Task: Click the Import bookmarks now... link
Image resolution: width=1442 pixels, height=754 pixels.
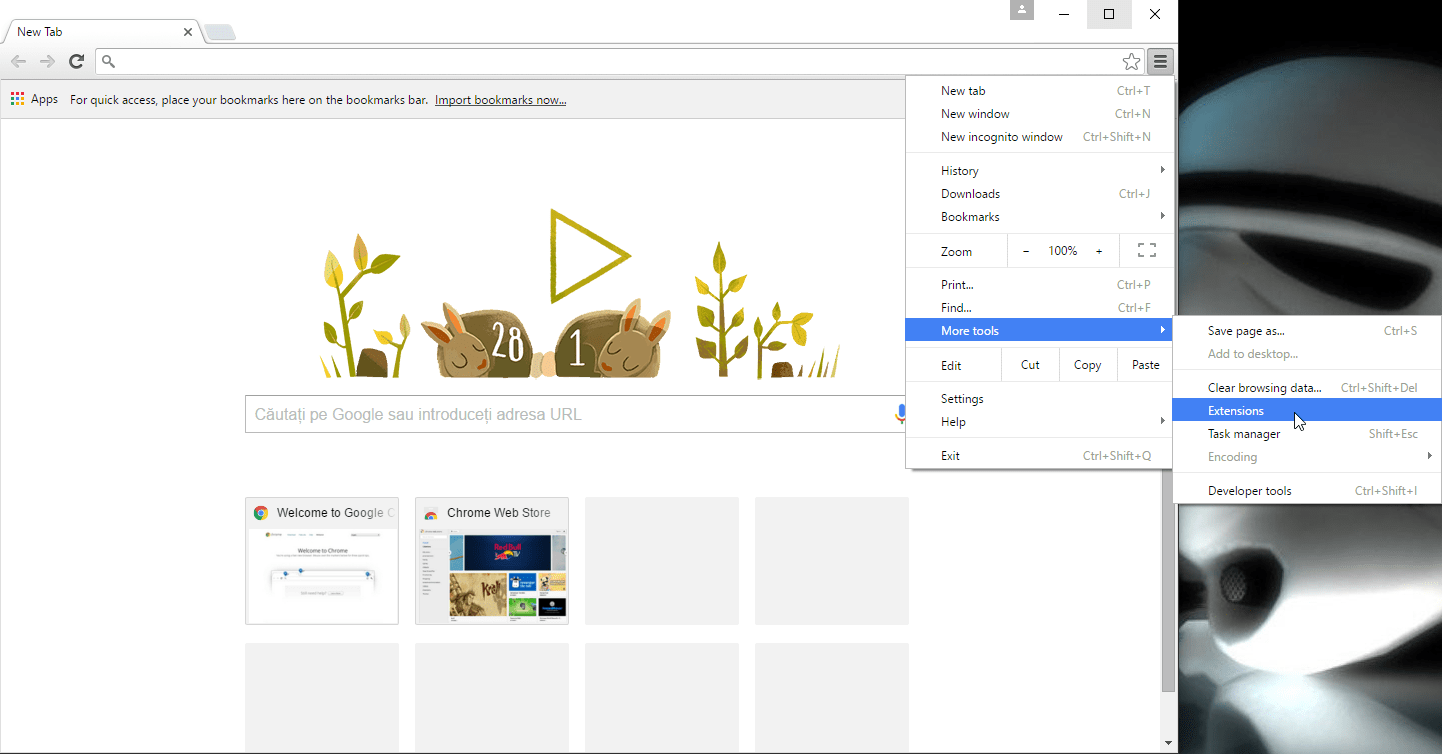Action: [500, 100]
